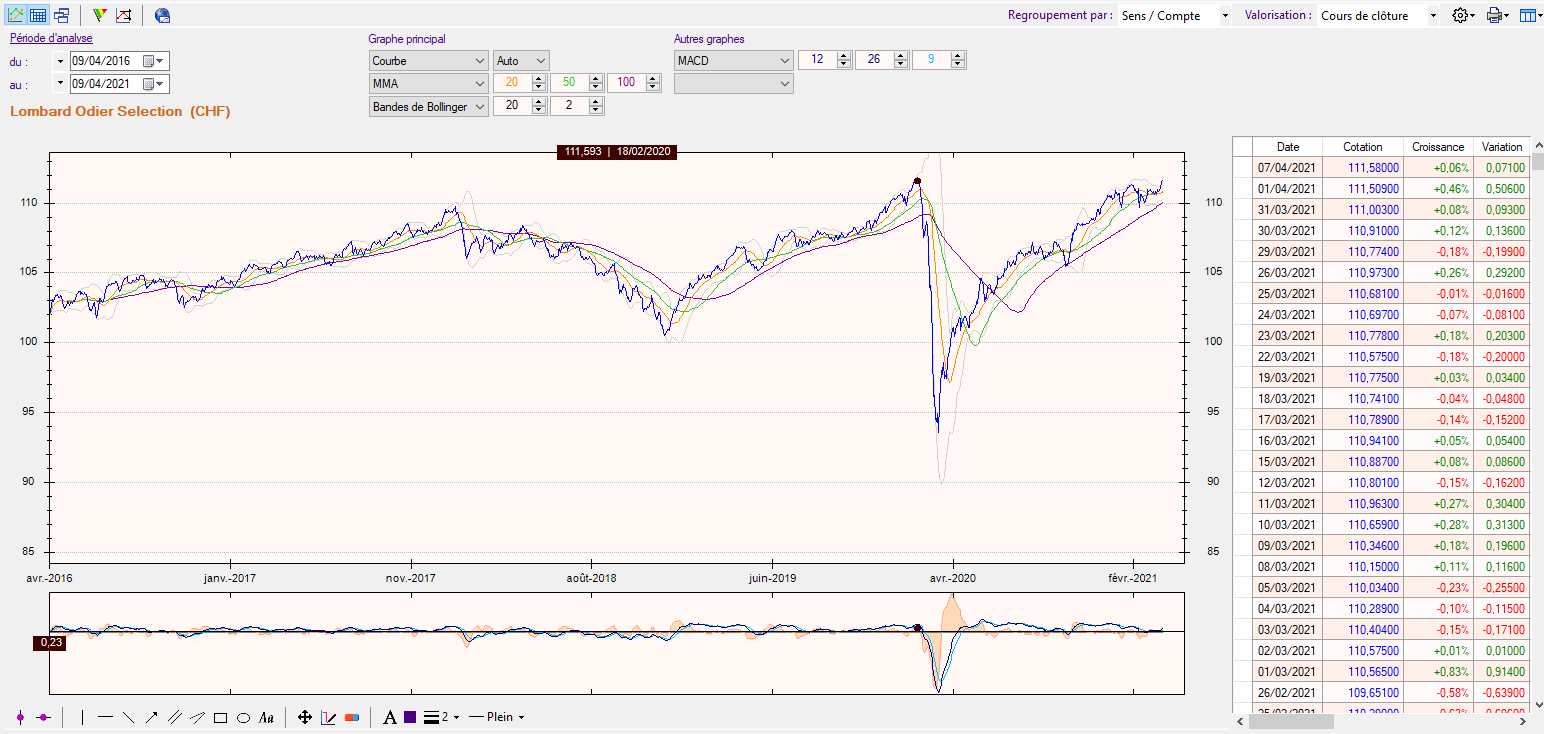Viewport: 1544px width, 734px height.
Task: Select the rectangle drawing tool
Action: point(220,717)
